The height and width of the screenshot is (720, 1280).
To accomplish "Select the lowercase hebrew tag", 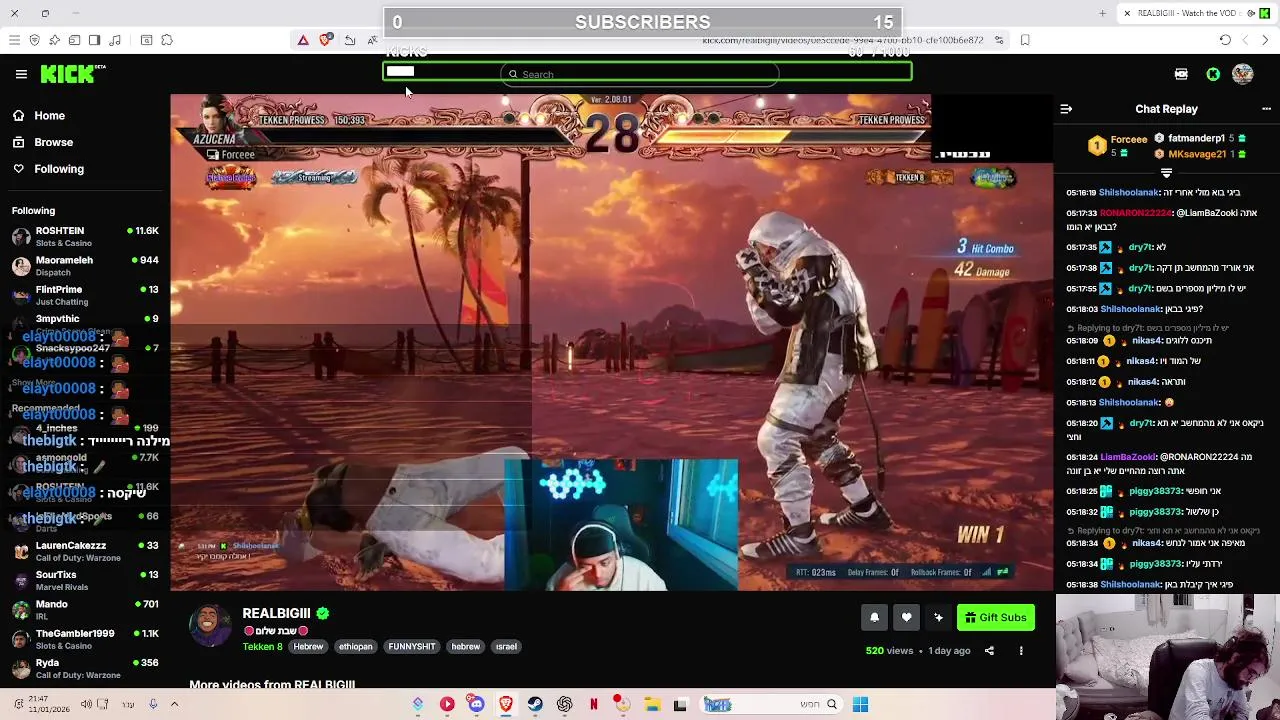I will pos(466,646).
